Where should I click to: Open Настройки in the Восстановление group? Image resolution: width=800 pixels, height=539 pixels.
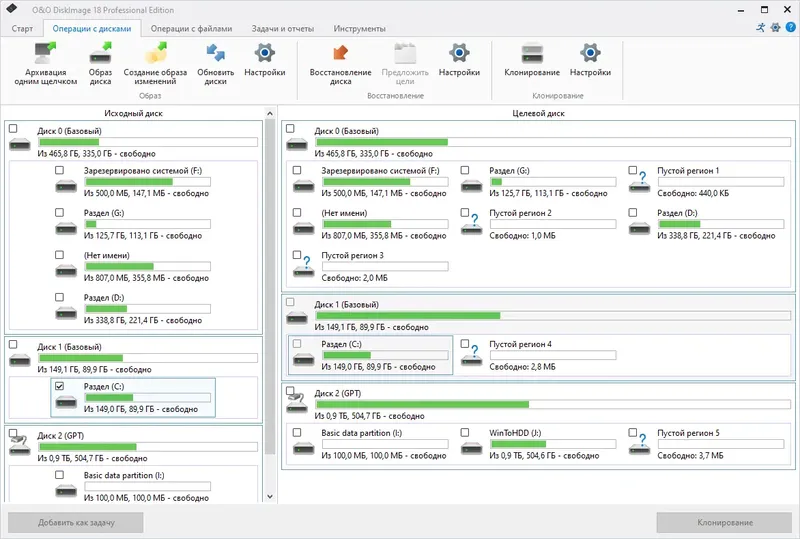coord(459,60)
